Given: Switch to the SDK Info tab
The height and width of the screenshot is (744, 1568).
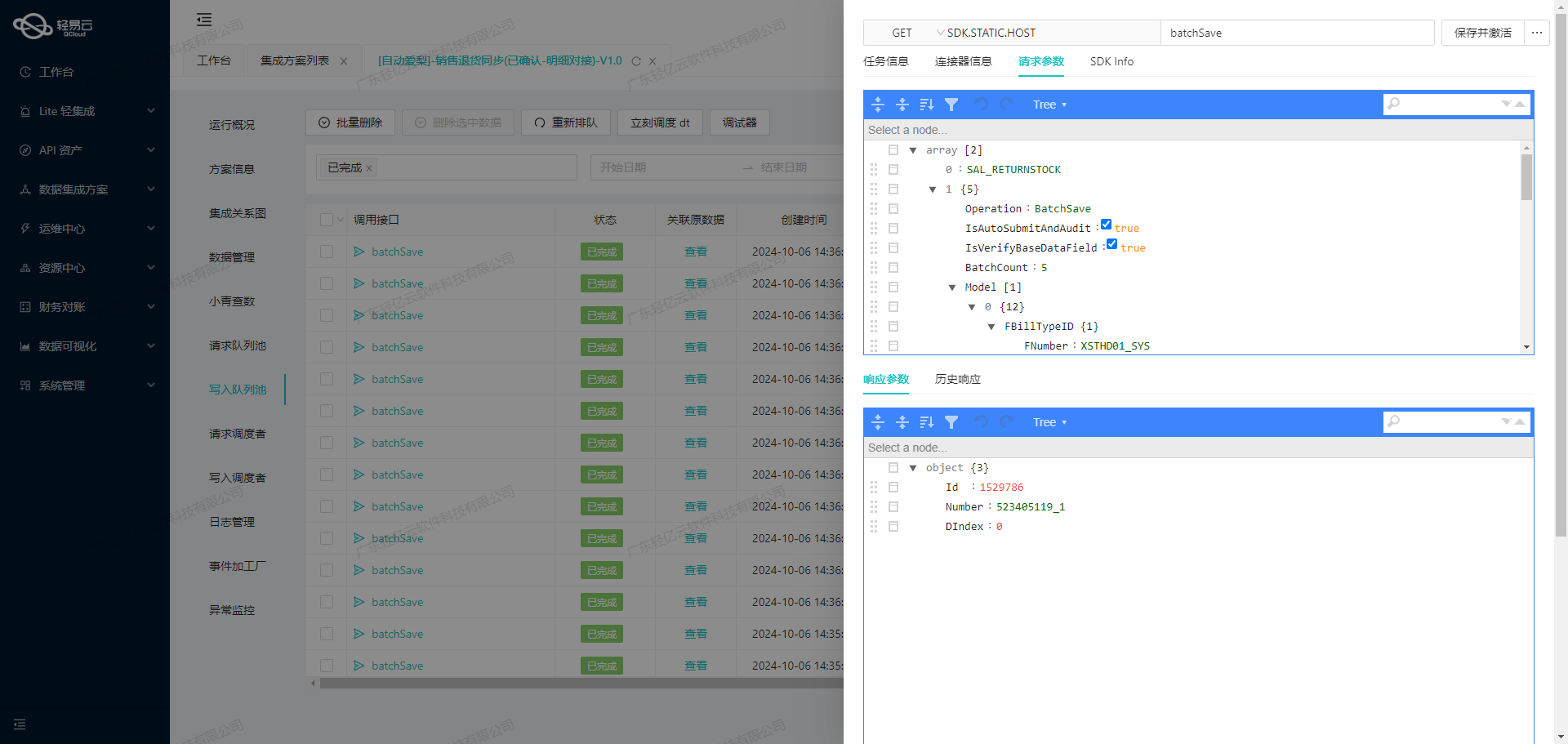Looking at the screenshot, I should pos(1111,61).
